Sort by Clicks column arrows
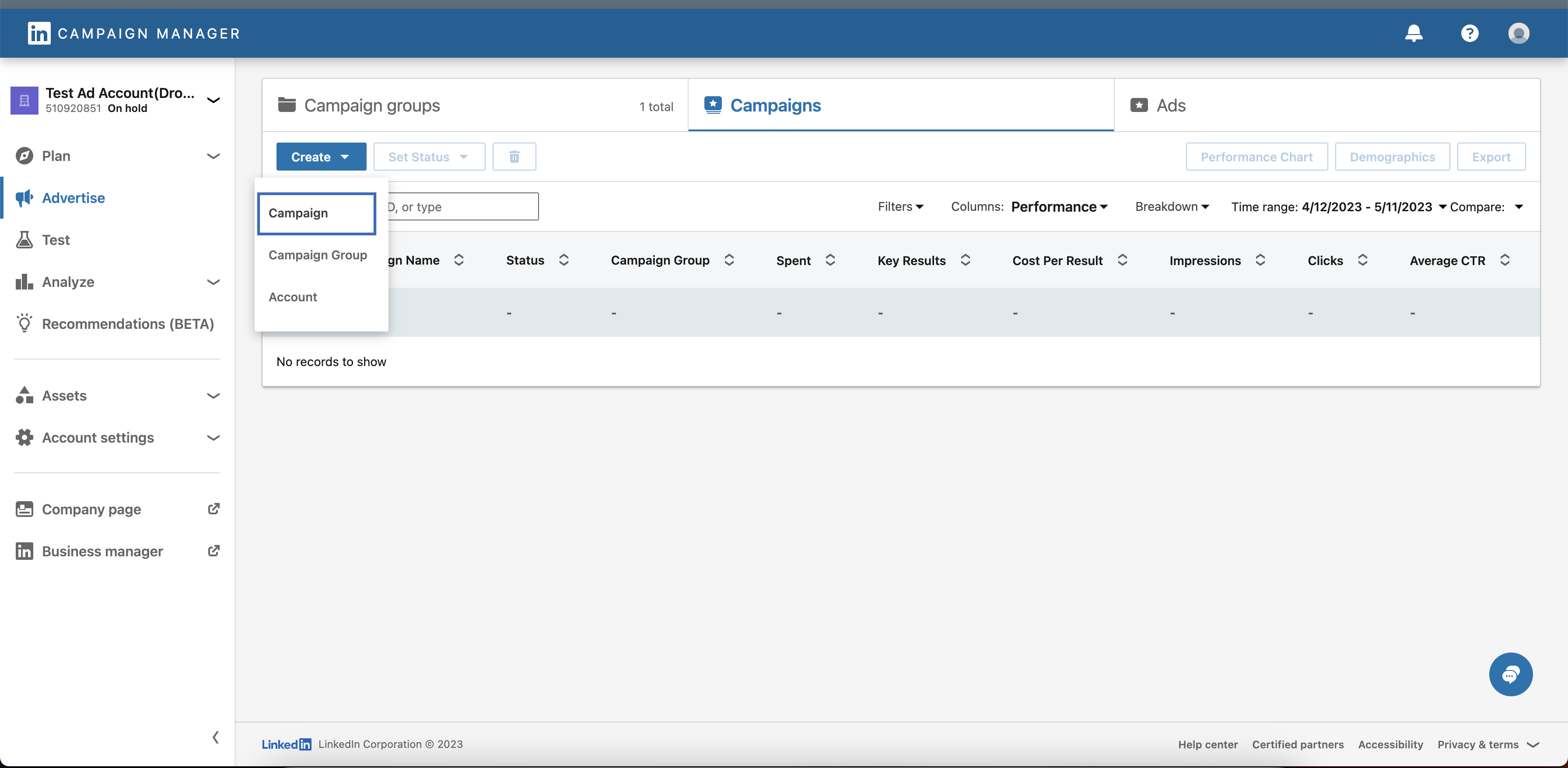This screenshot has height=768, width=1568. coord(1362,261)
